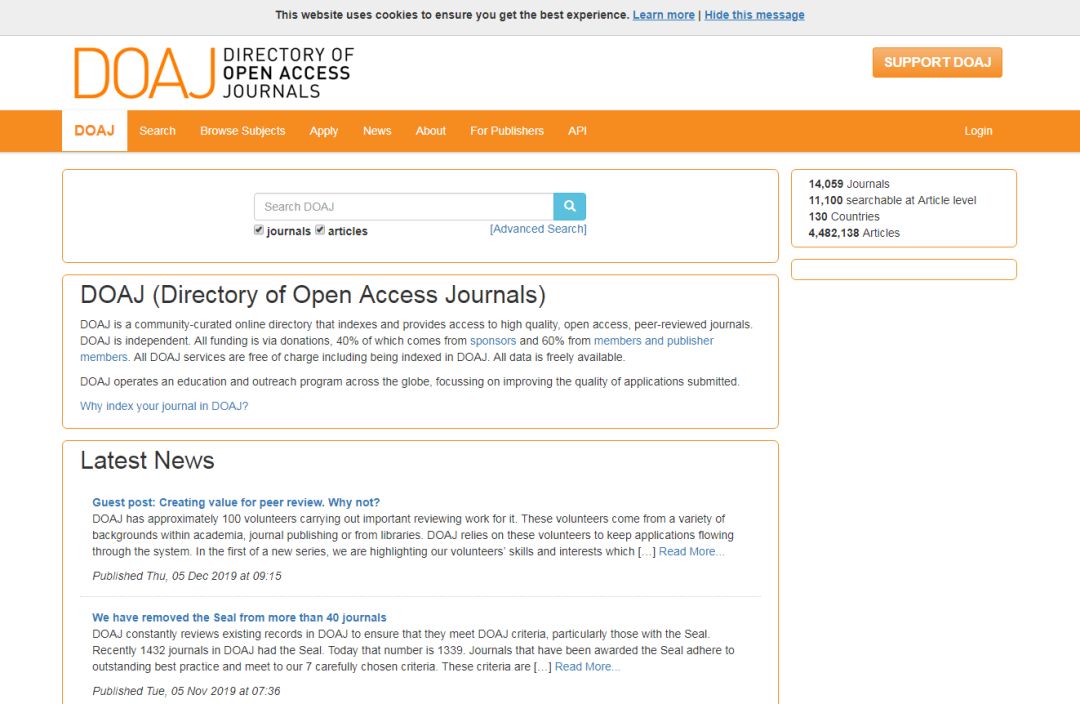Follow the sponsors link

(x=492, y=341)
